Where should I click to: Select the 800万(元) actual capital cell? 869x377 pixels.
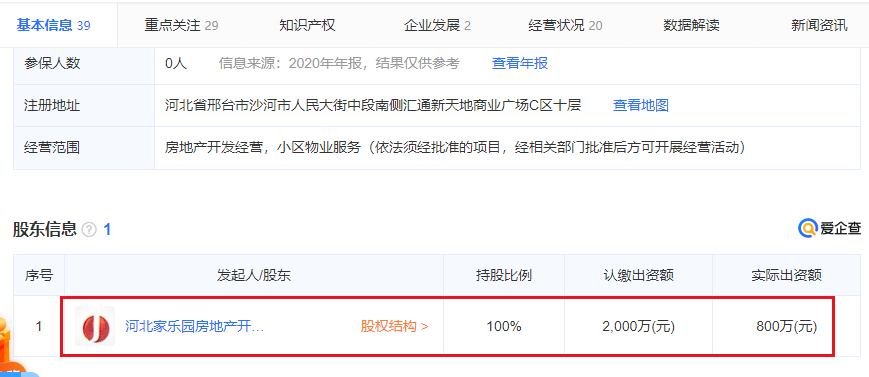pos(786,327)
